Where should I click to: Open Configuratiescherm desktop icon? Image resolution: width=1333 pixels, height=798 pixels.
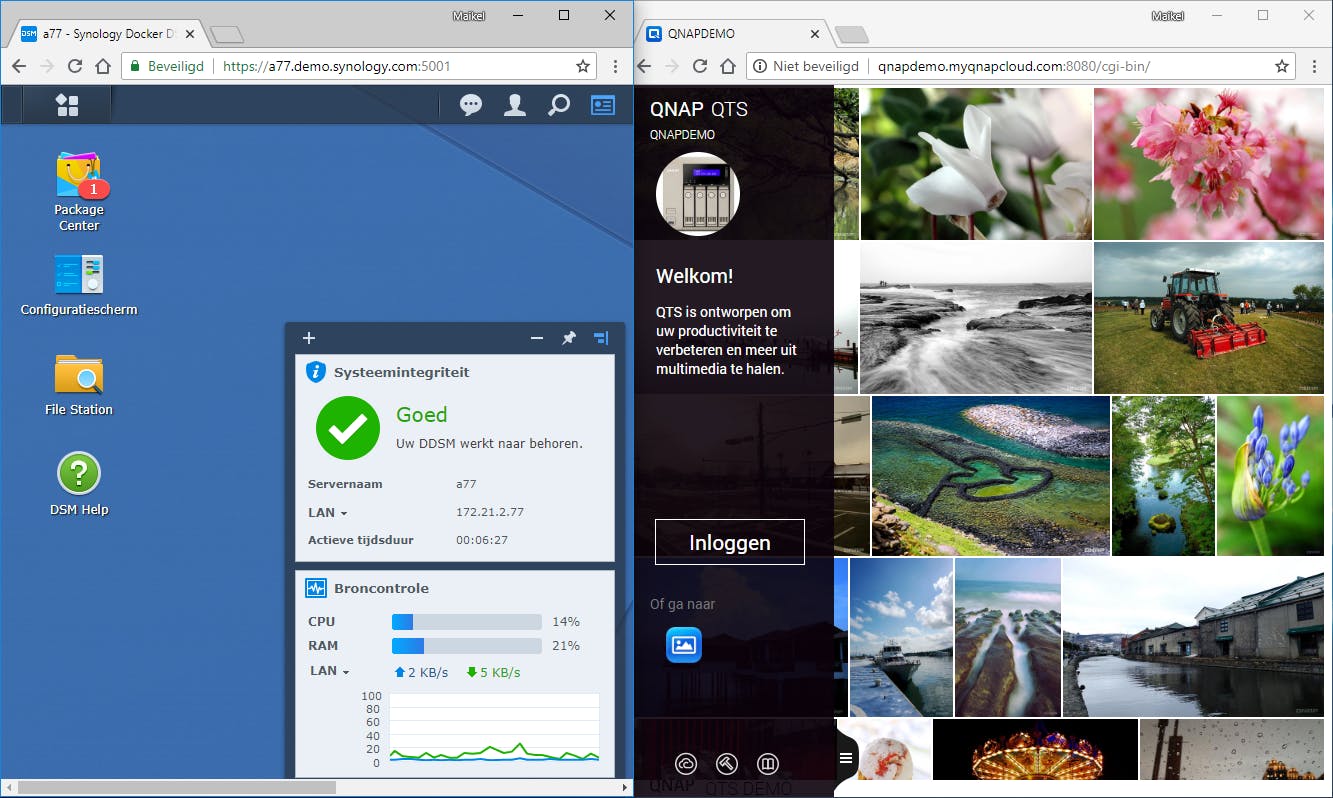click(x=79, y=285)
